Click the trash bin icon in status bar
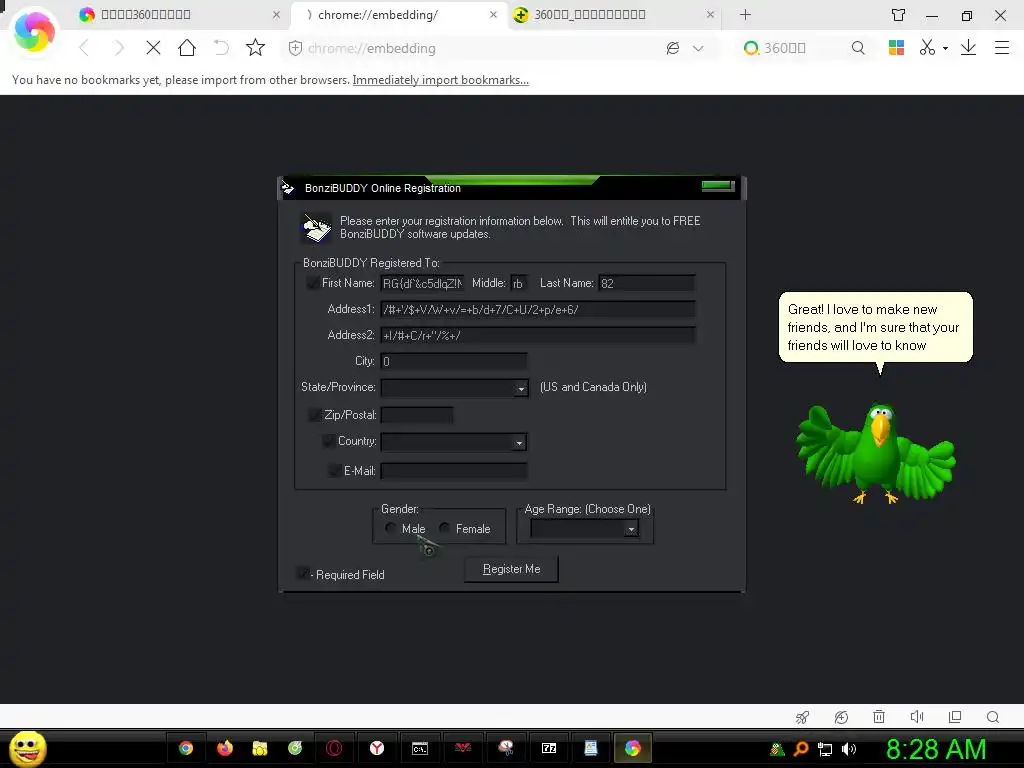The image size is (1024, 768). pos(879,717)
